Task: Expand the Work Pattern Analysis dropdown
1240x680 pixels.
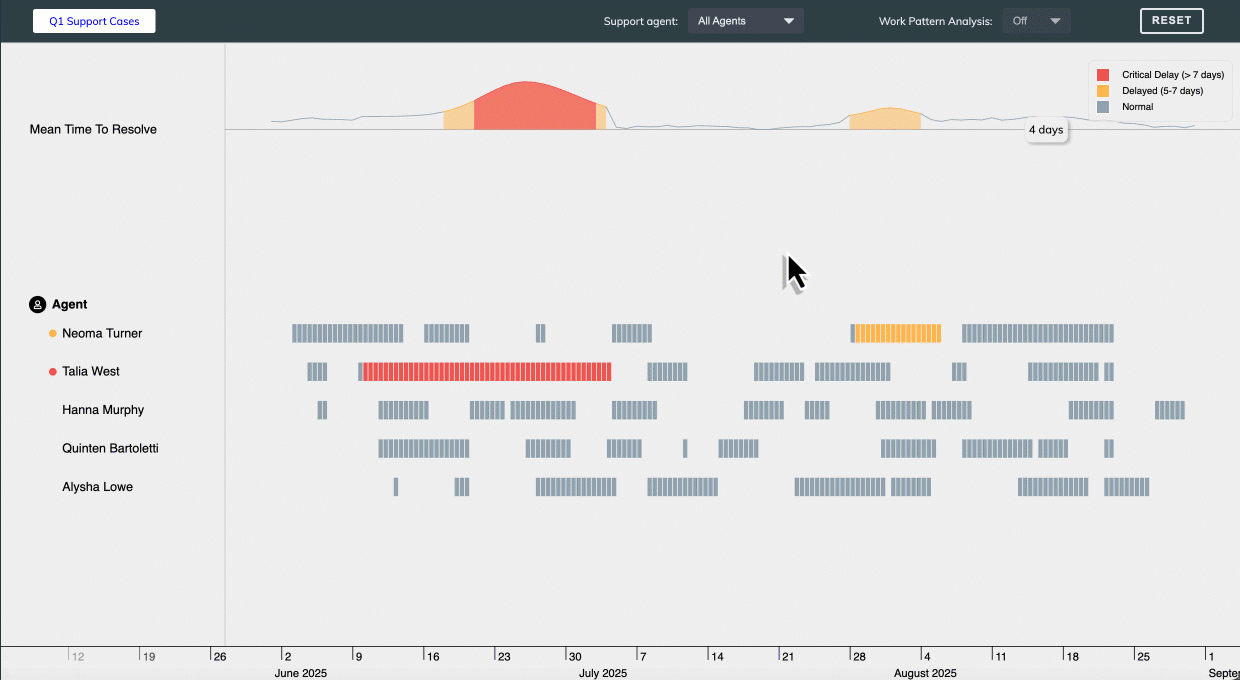Action: click(x=1036, y=20)
